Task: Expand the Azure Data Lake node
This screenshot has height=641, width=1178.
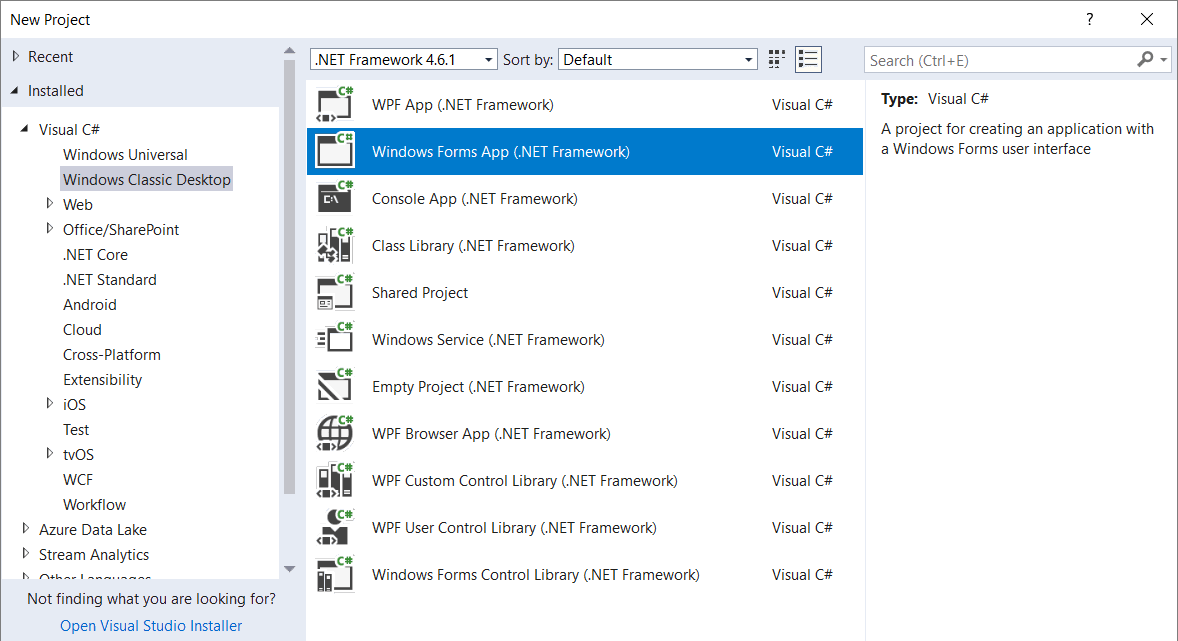Action: point(26,529)
